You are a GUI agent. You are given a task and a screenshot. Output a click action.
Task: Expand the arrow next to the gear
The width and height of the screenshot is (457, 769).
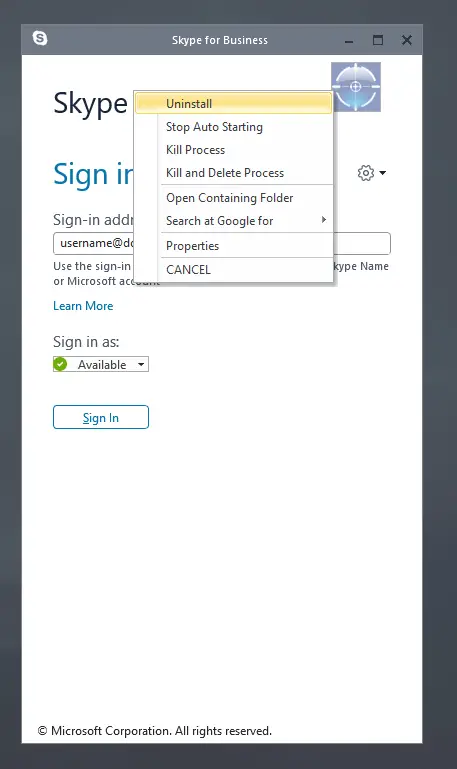382,173
